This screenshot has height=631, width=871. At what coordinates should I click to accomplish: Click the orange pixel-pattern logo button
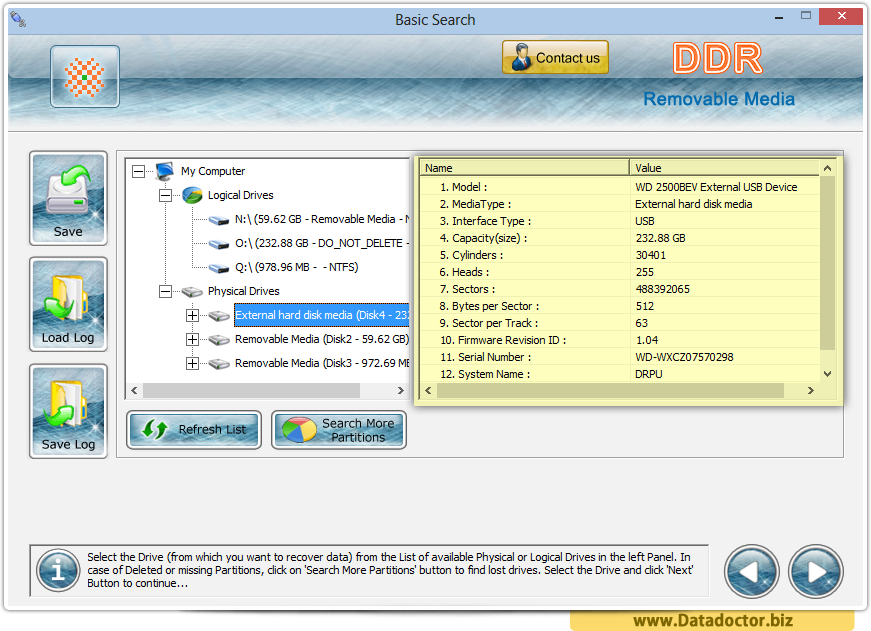[x=84, y=75]
